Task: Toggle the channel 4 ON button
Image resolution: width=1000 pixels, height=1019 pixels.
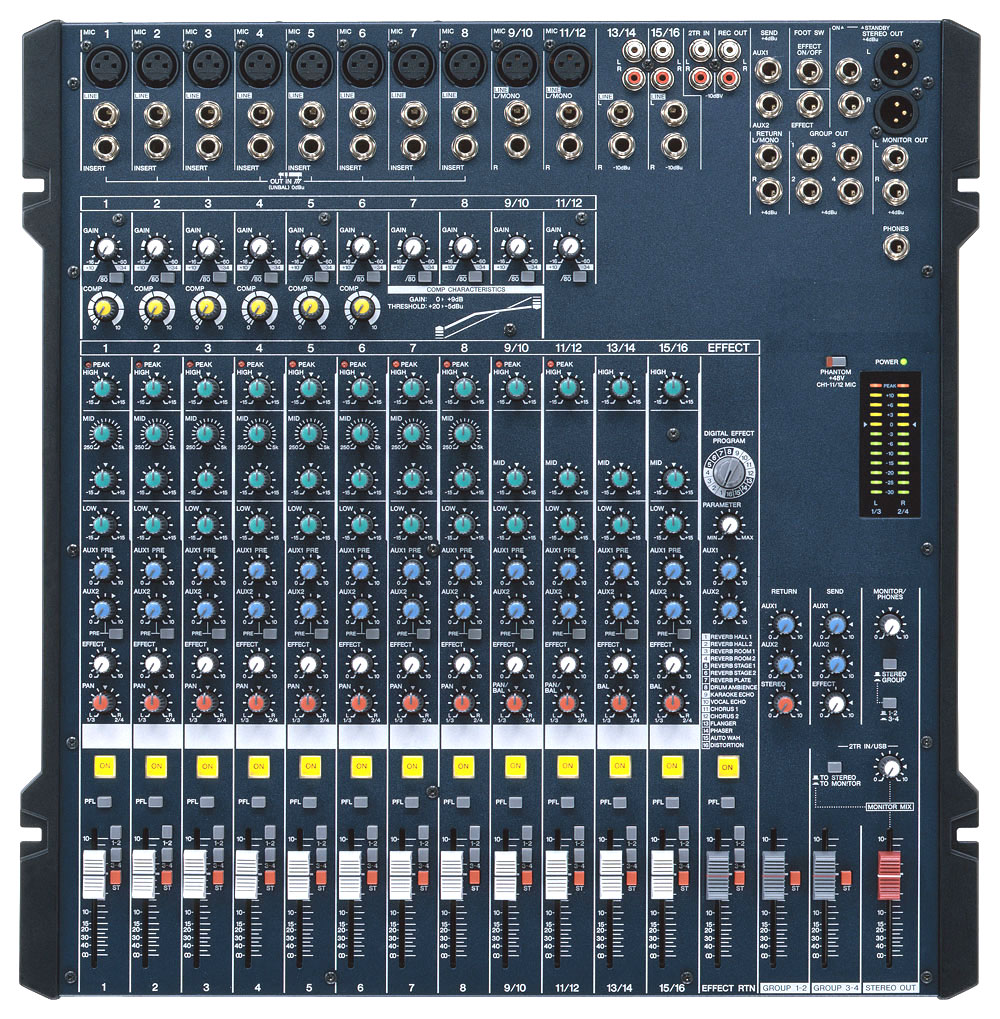Action: [x=259, y=766]
